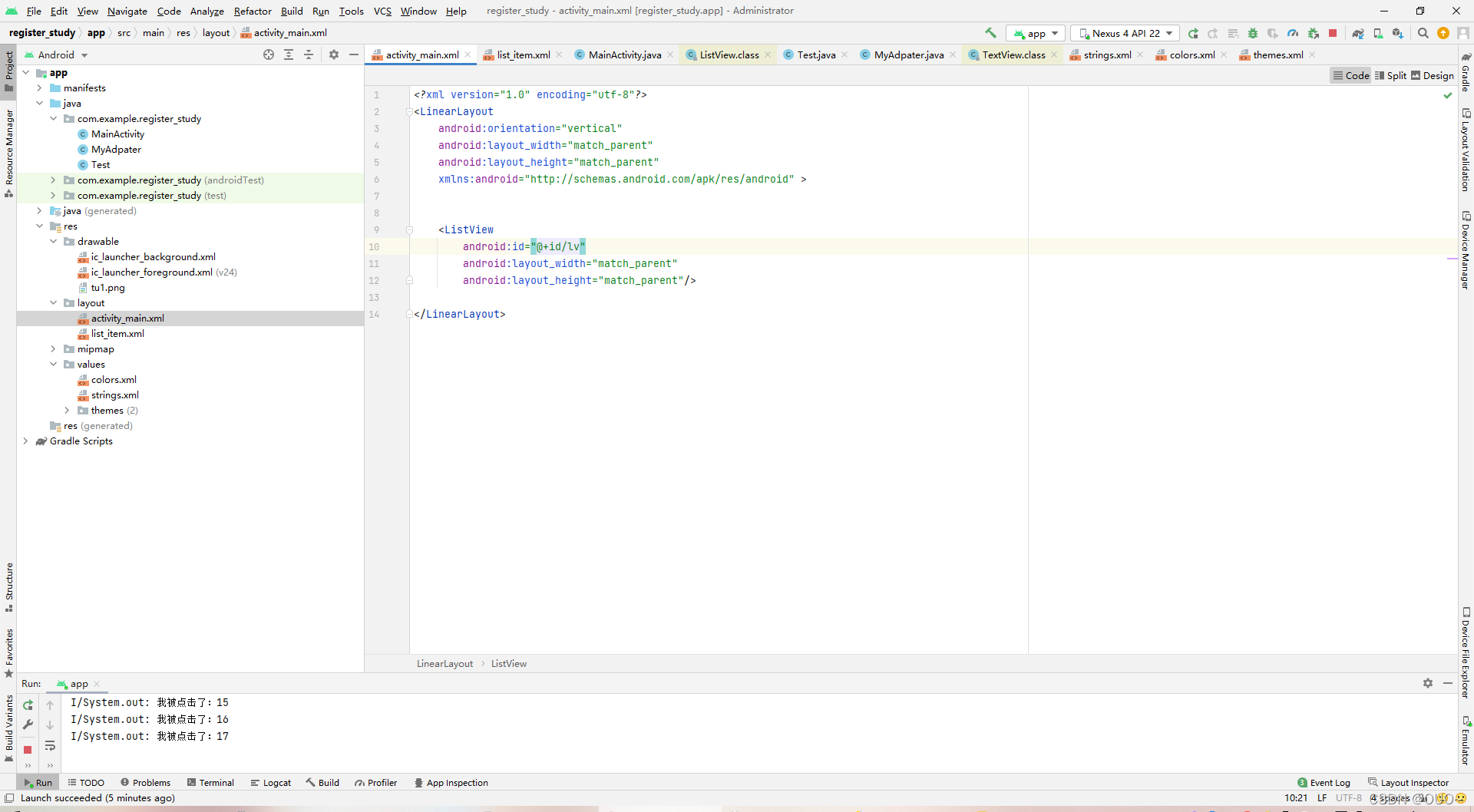Close the themes.xml tab
This screenshot has width=1474, height=812.
point(1313,54)
